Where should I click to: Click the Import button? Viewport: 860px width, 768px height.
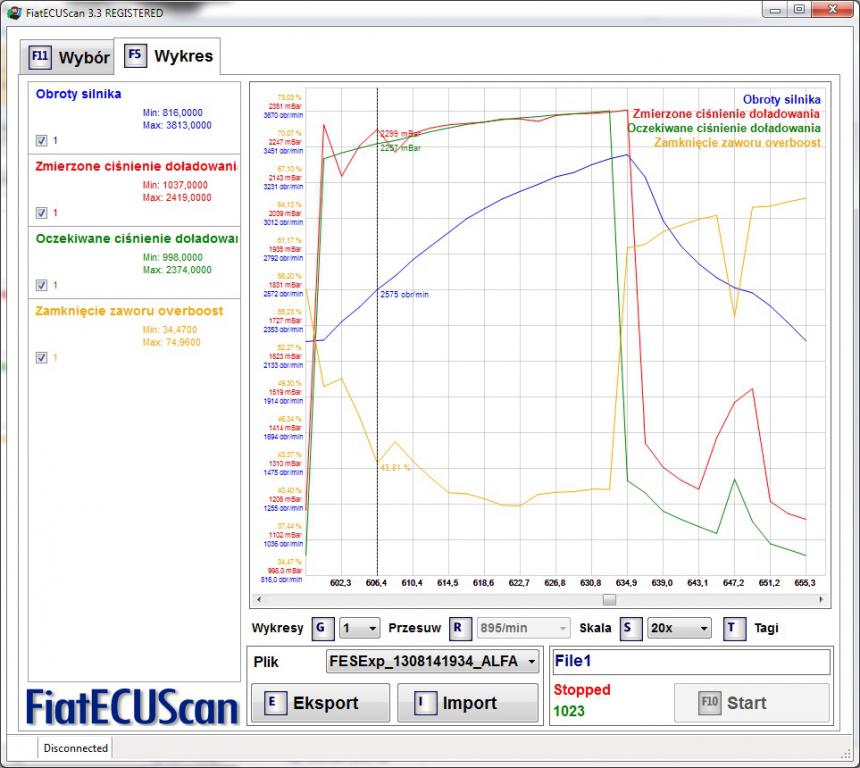point(468,703)
